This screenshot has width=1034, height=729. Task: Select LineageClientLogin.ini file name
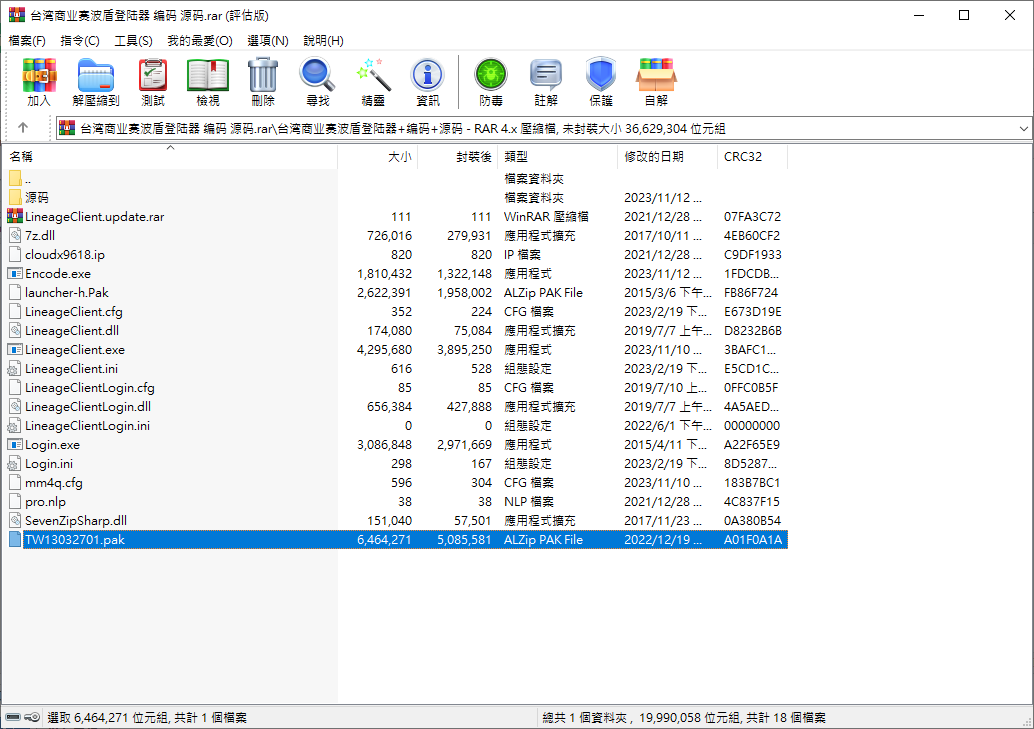pos(87,426)
